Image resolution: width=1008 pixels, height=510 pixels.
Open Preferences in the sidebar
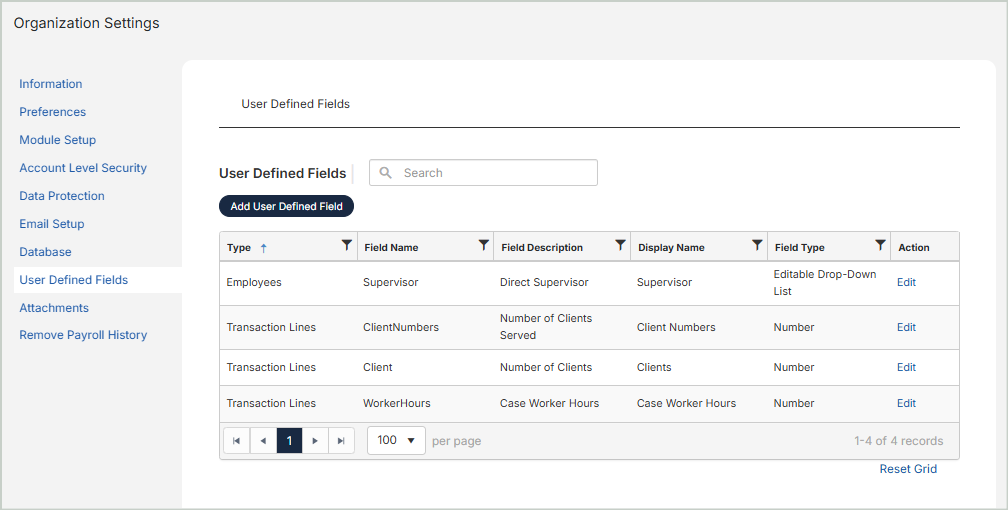(53, 112)
